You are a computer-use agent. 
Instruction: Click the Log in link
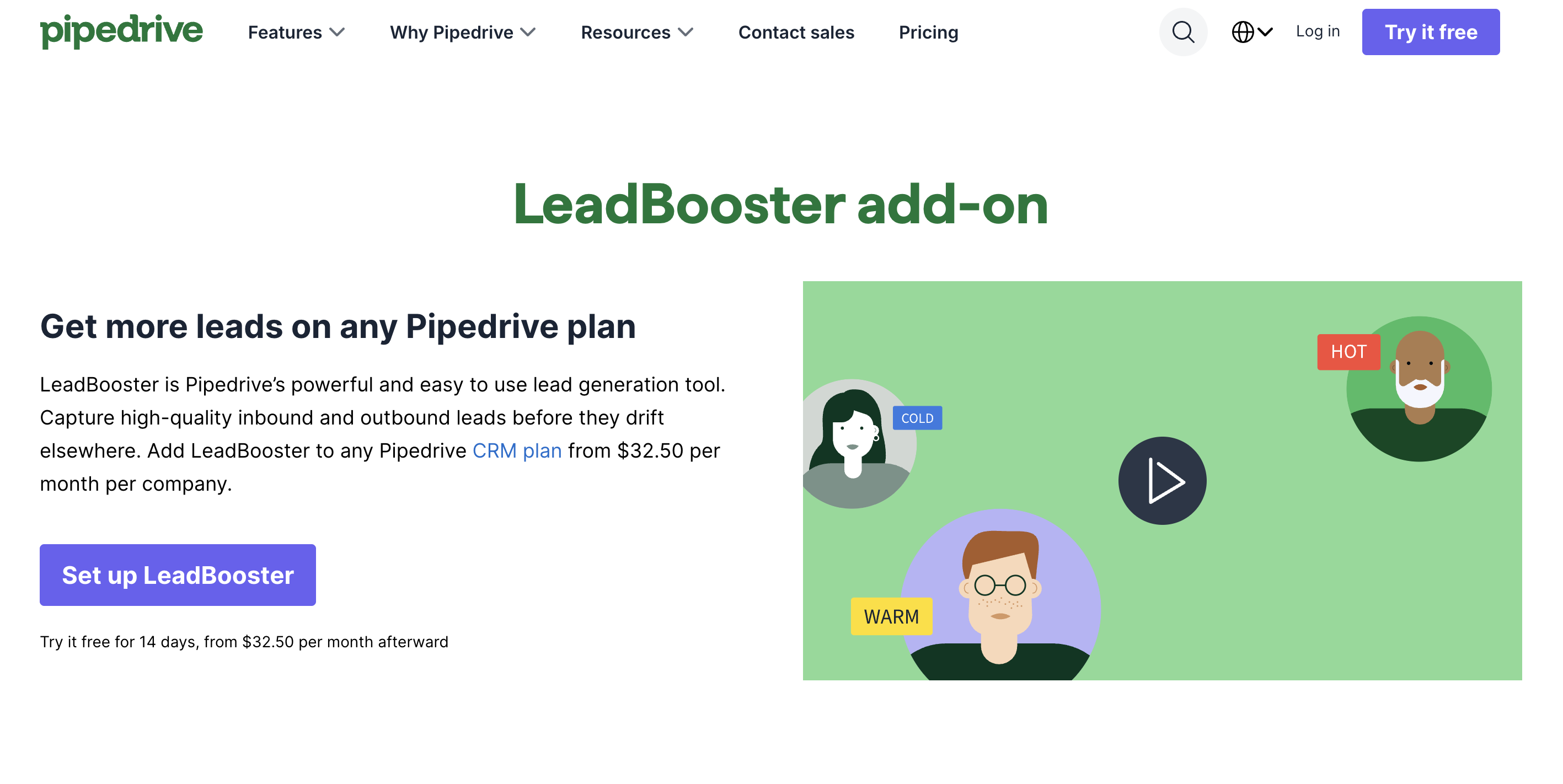(1317, 31)
